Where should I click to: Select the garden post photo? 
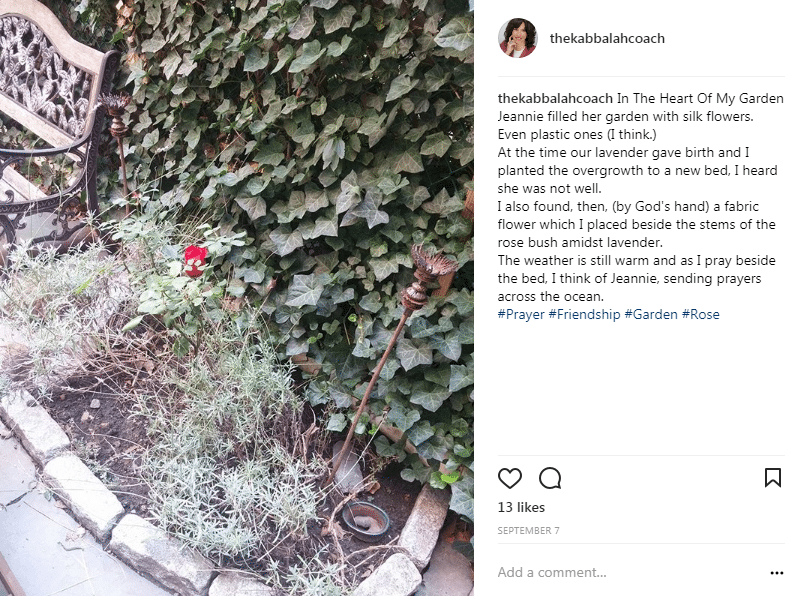(x=237, y=298)
